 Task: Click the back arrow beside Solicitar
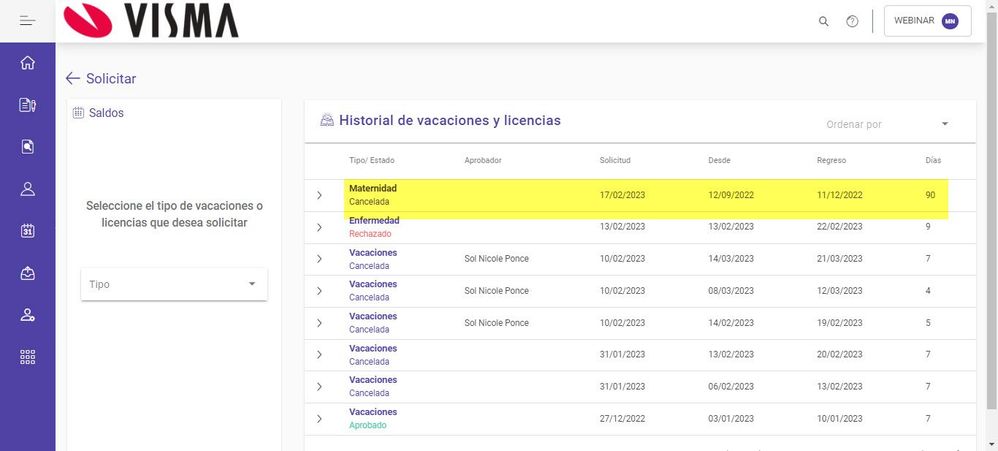(x=73, y=78)
